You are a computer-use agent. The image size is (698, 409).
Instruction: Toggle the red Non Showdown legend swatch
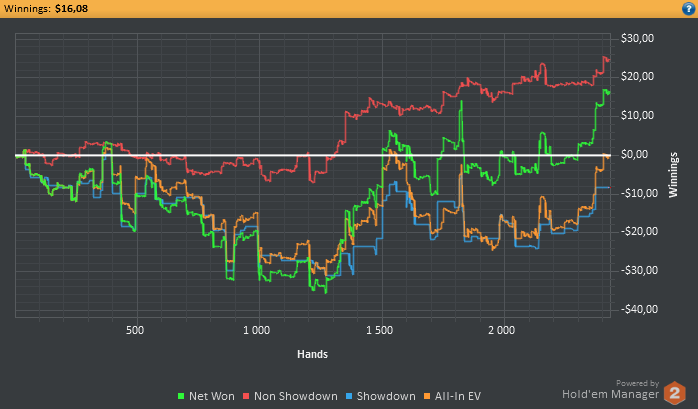click(246, 396)
